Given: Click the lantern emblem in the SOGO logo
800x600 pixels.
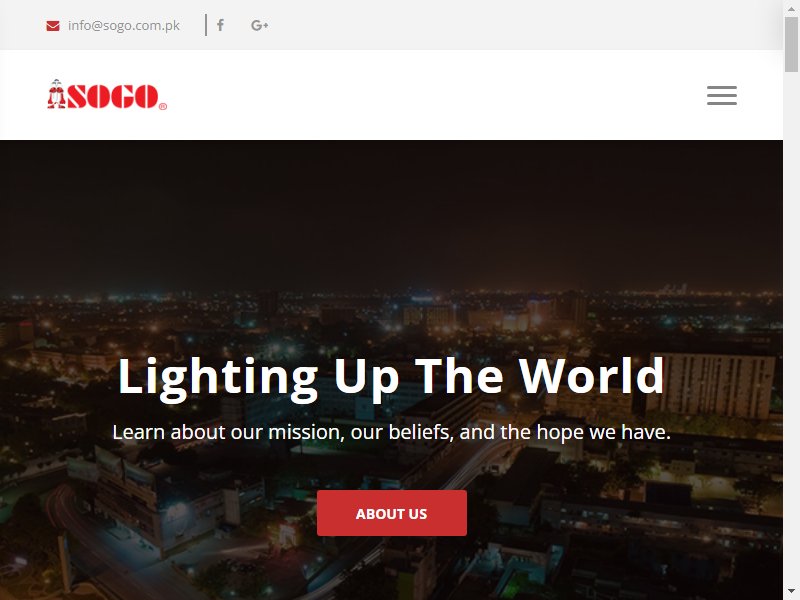Looking at the screenshot, I should tap(56, 94).
